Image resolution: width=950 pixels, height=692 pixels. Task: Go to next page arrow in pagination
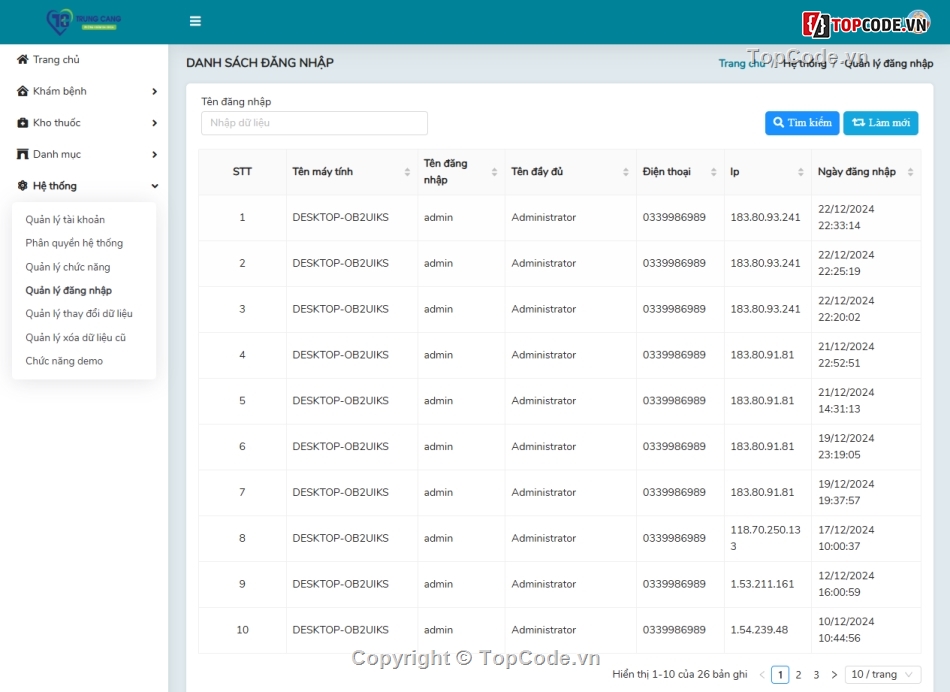834,674
